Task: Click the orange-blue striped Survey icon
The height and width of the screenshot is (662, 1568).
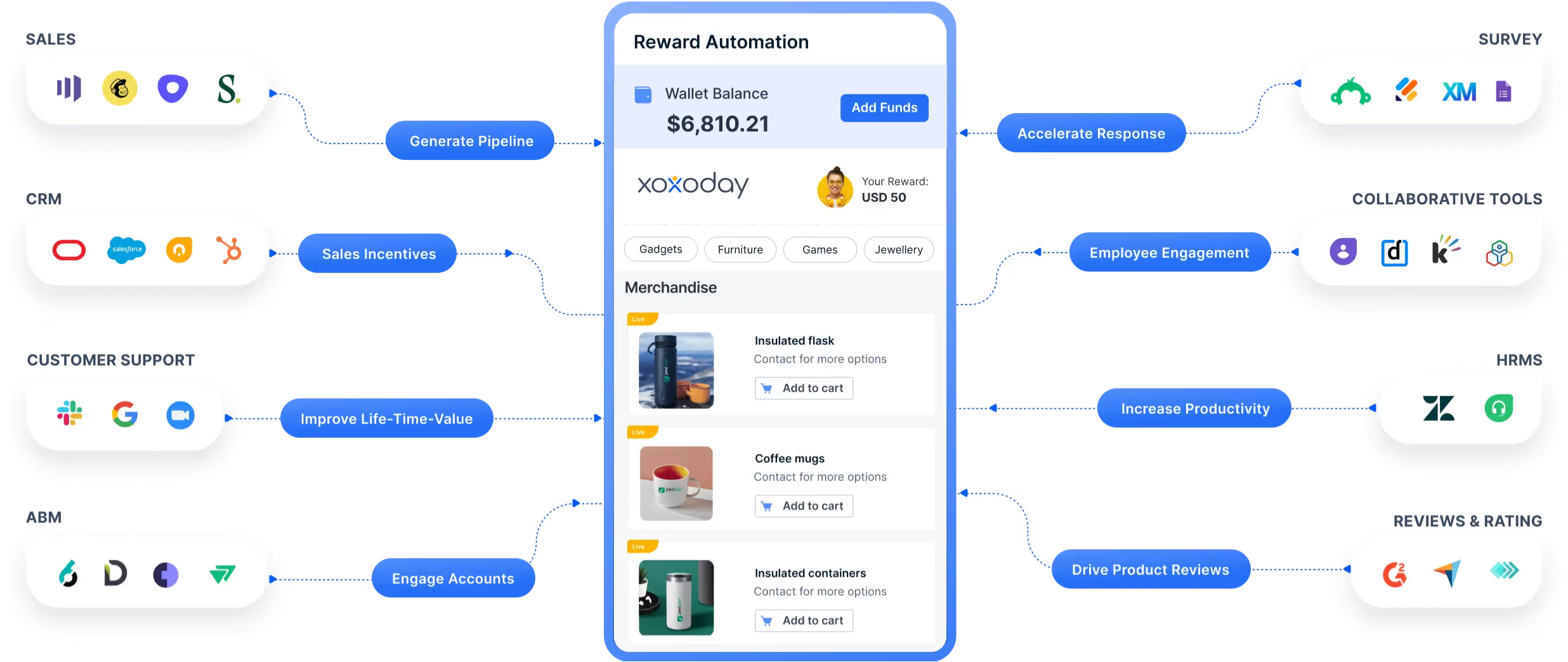Action: point(1406,89)
